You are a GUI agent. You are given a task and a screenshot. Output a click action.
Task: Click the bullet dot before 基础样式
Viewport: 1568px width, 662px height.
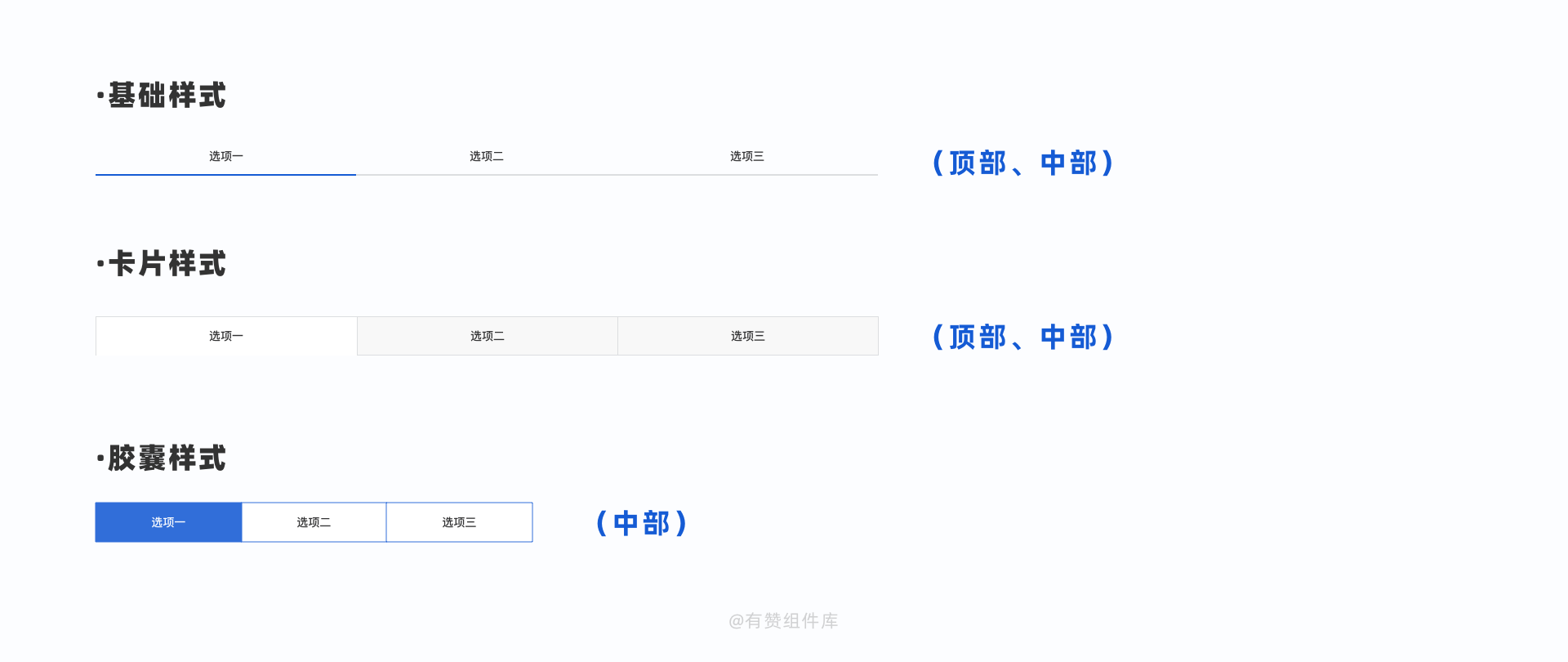pyautogui.click(x=100, y=96)
